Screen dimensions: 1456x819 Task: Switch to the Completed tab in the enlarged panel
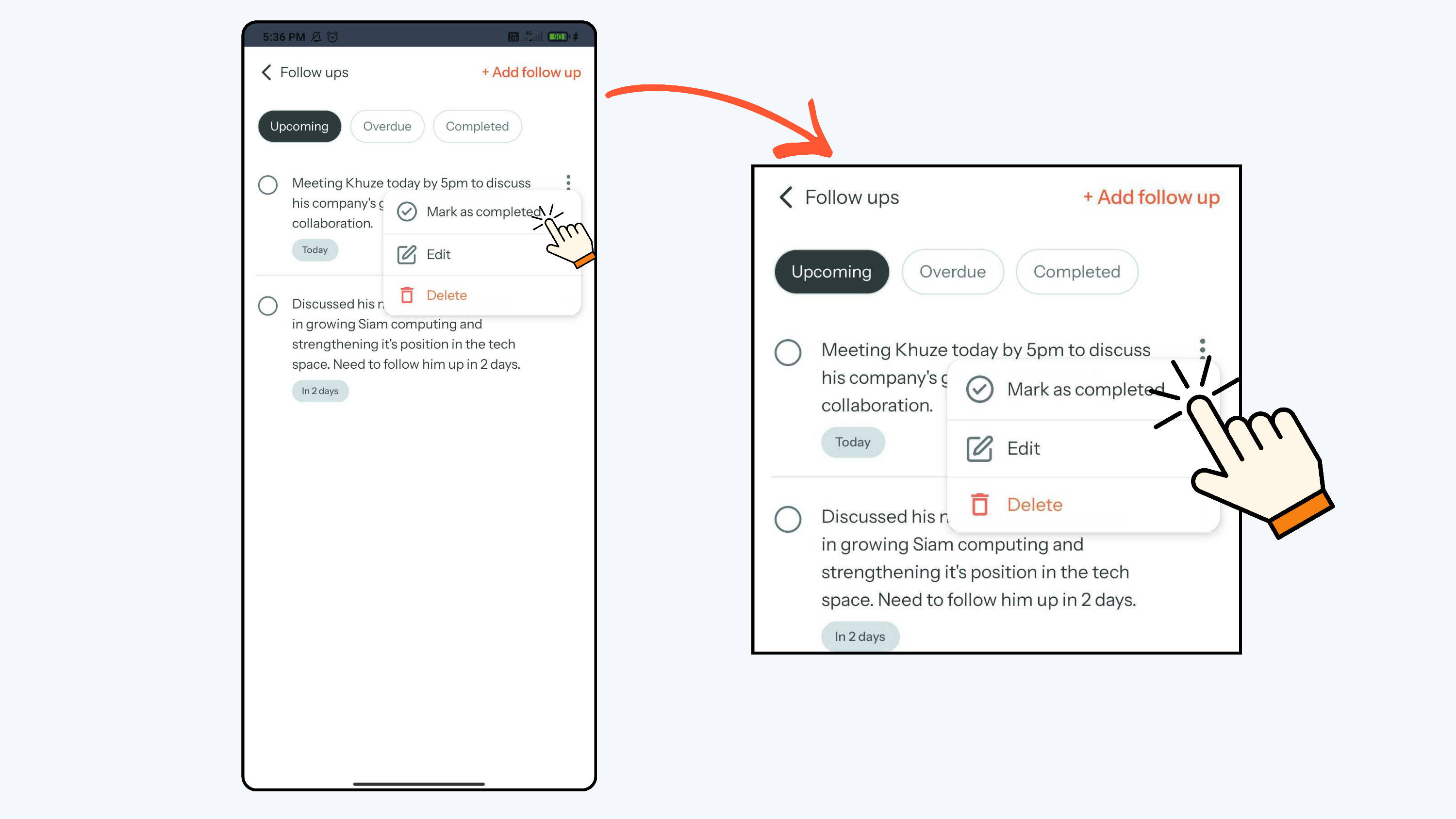[x=1077, y=272]
